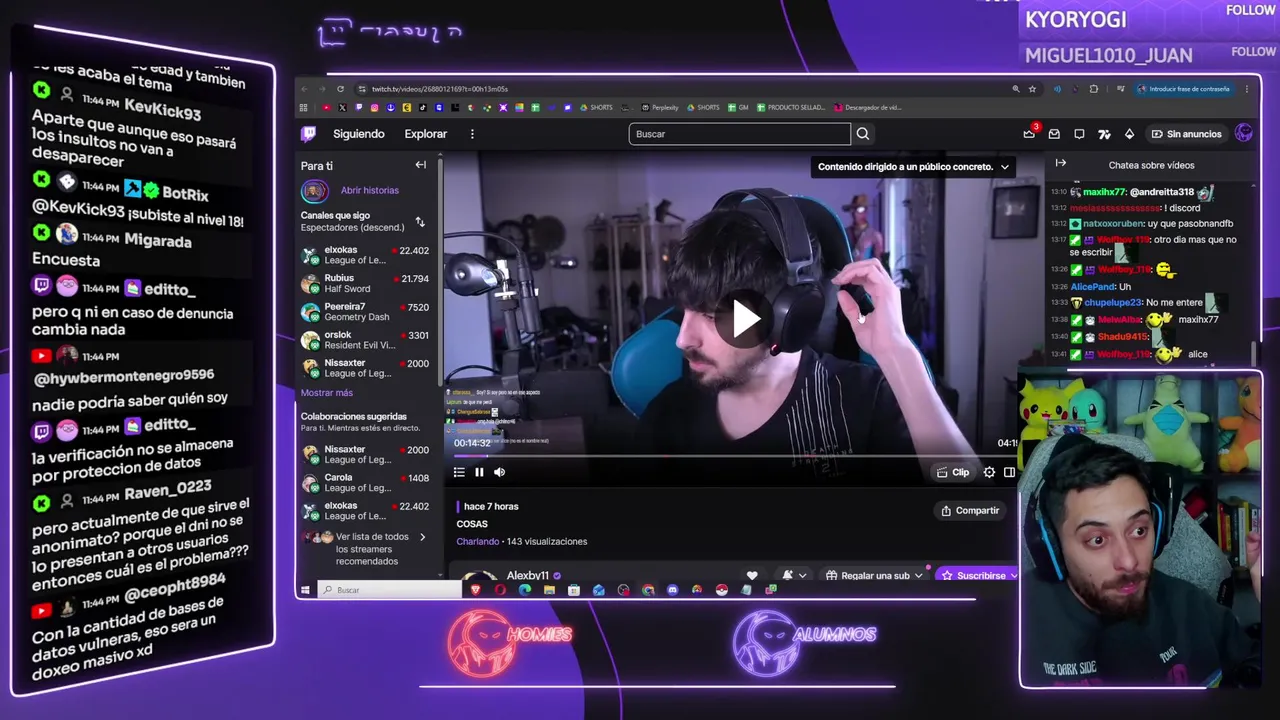Mute the video volume speaker
The height and width of the screenshot is (720, 1280).
pyautogui.click(x=500, y=472)
